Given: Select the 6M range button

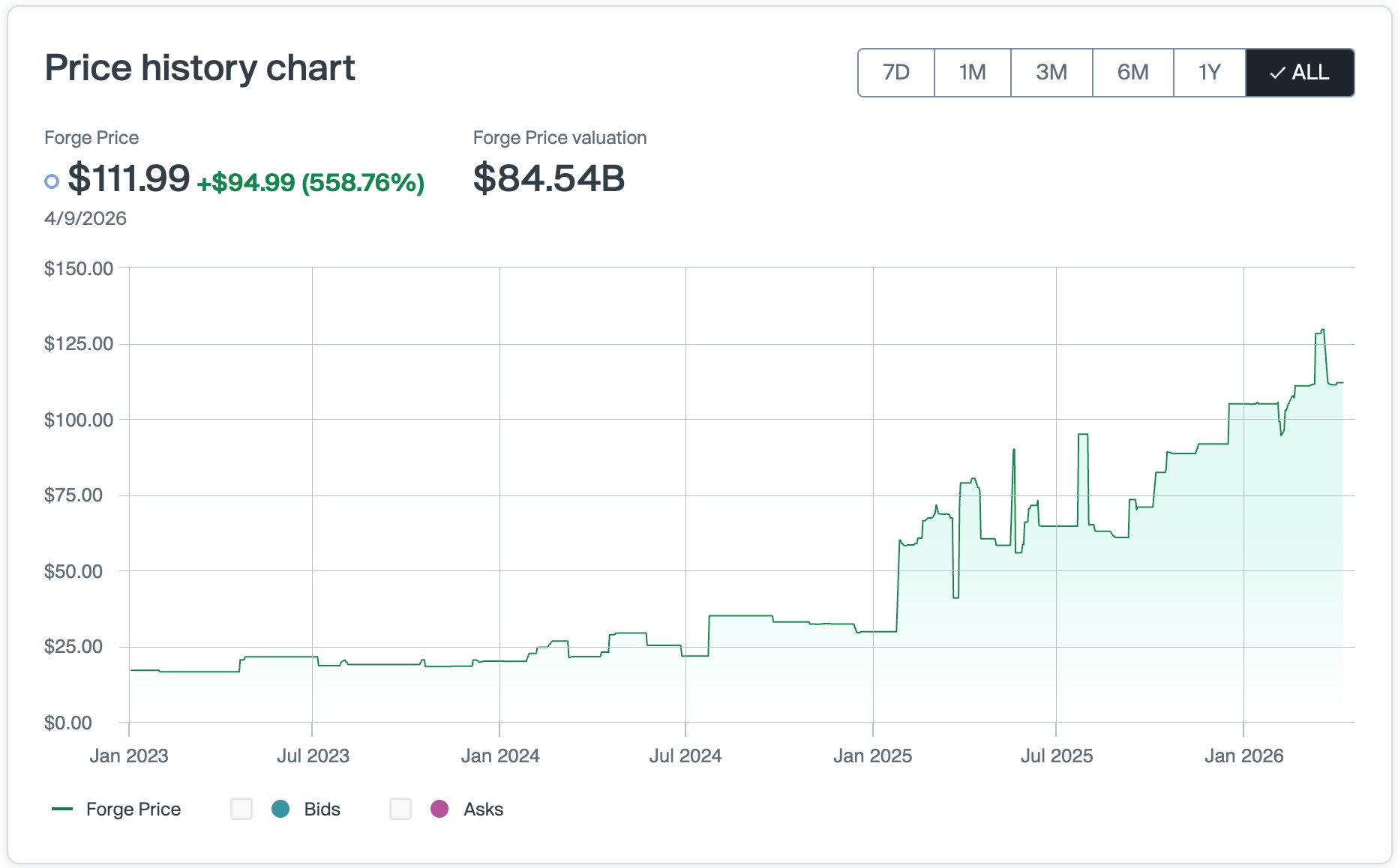Looking at the screenshot, I should [x=1132, y=73].
